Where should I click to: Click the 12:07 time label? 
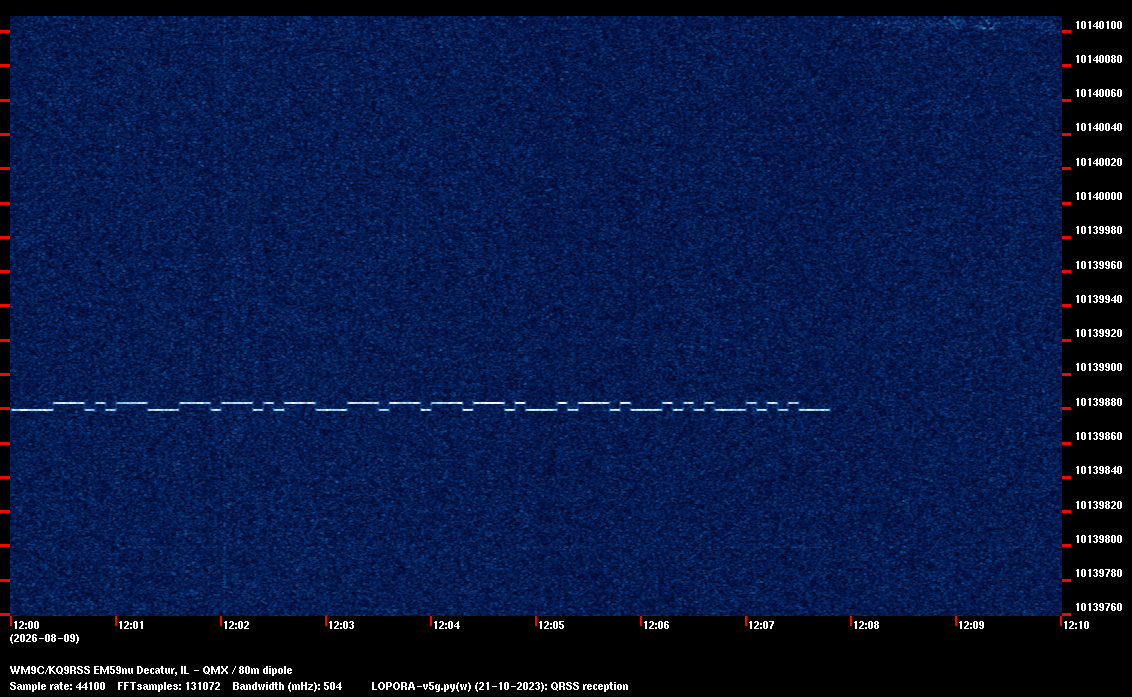(761, 625)
